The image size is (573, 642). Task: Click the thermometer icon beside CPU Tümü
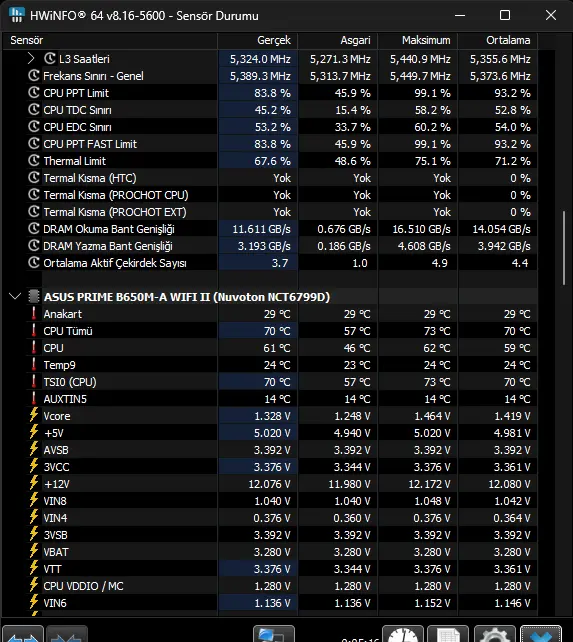click(34, 330)
